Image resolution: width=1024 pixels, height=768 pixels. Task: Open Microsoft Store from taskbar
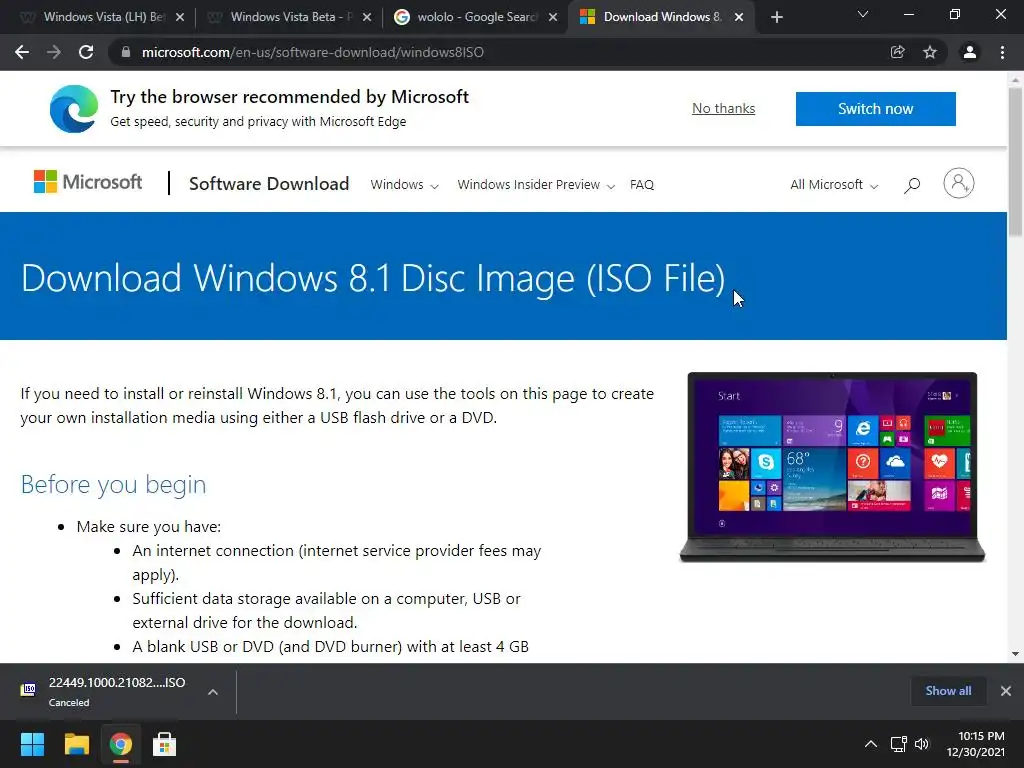[x=164, y=744]
